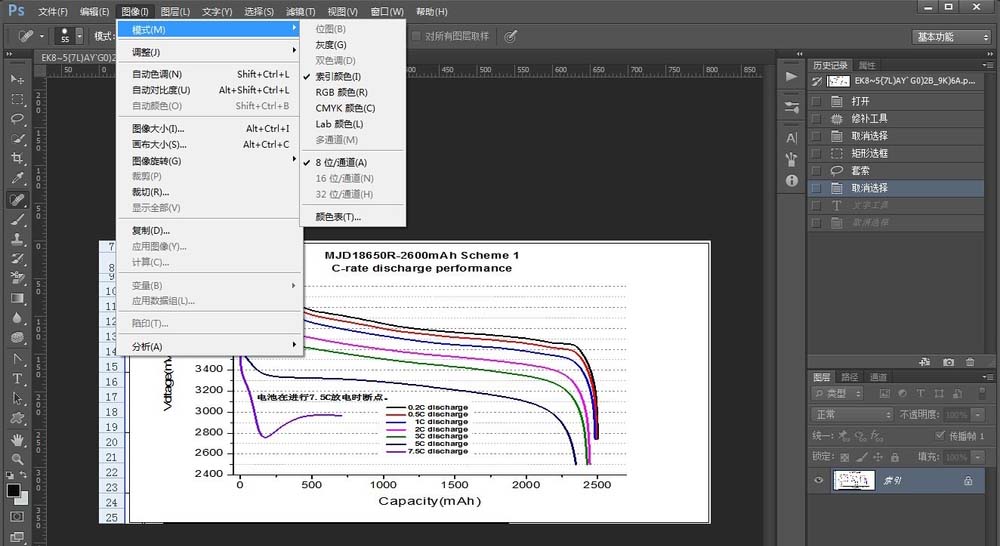Open the 基本功能 workspace dropdown
The image size is (1000, 546).
(951, 37)
